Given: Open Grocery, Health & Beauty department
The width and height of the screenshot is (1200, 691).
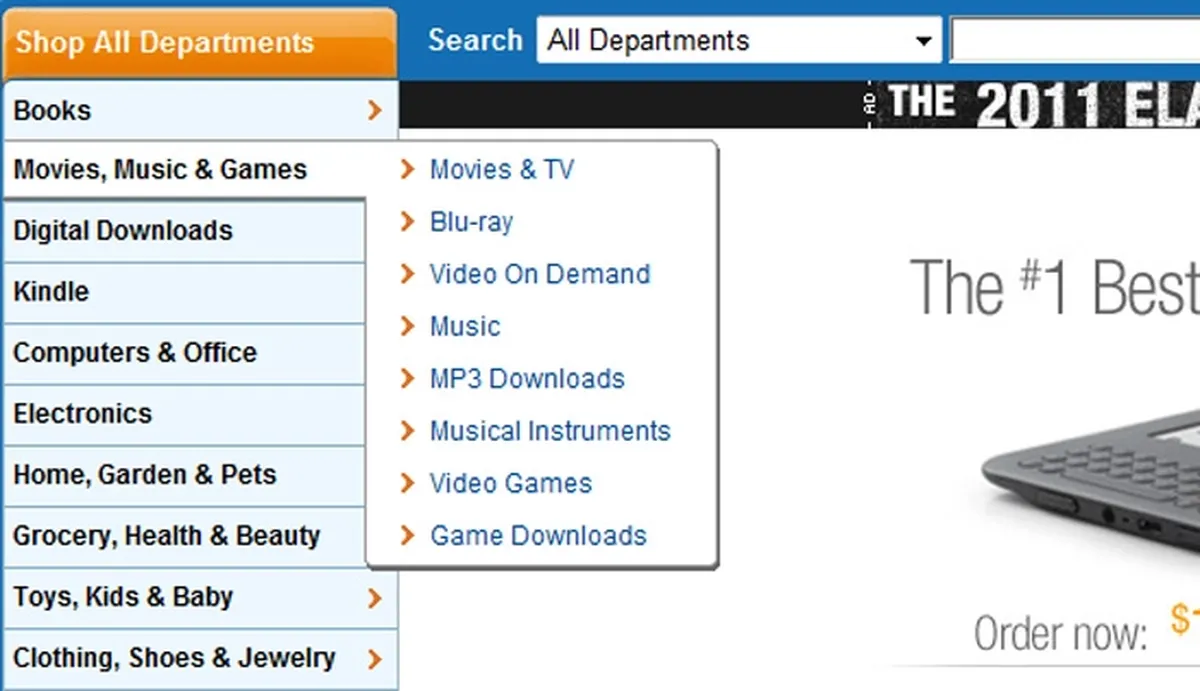Looking at the screenshot, I should 184,536.
